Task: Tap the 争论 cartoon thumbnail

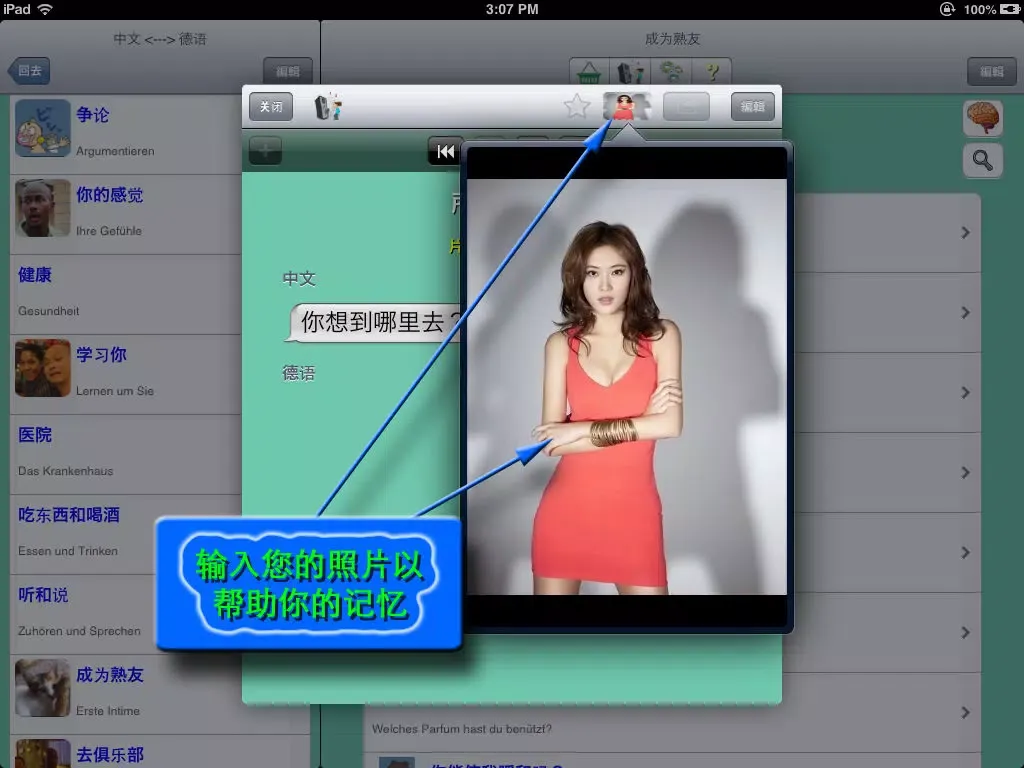Action: pyautogui.click(x=42, y=128)
